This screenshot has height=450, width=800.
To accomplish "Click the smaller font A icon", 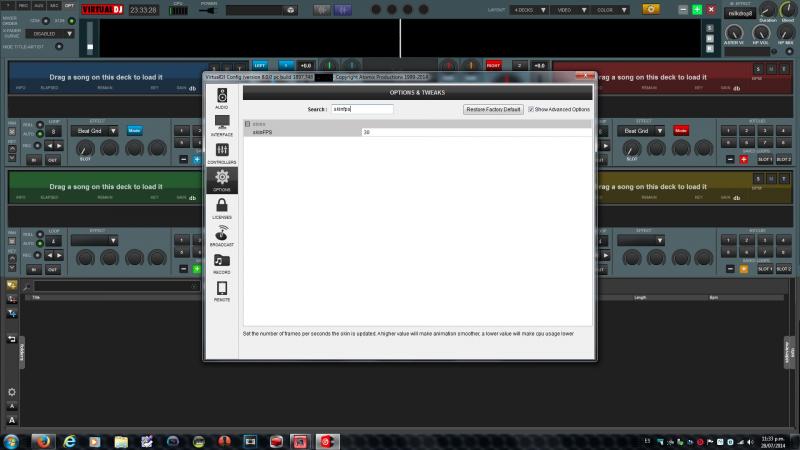I will [11, 406].
